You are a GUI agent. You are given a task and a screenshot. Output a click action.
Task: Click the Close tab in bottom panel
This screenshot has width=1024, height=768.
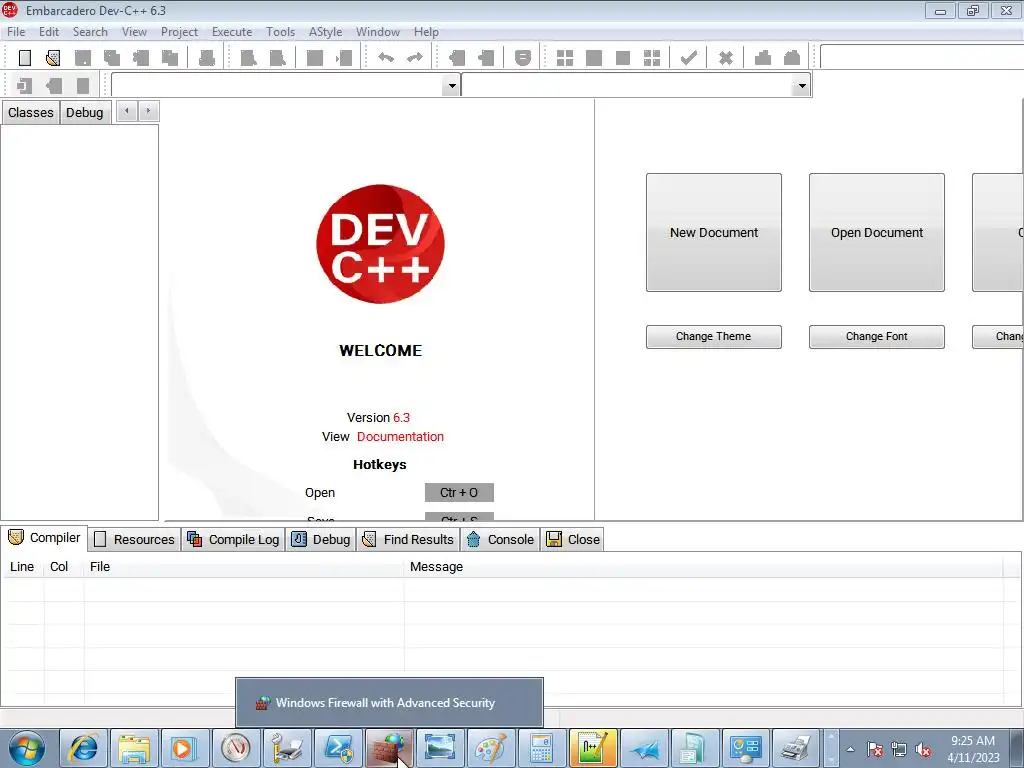click(x=573, y=539)
